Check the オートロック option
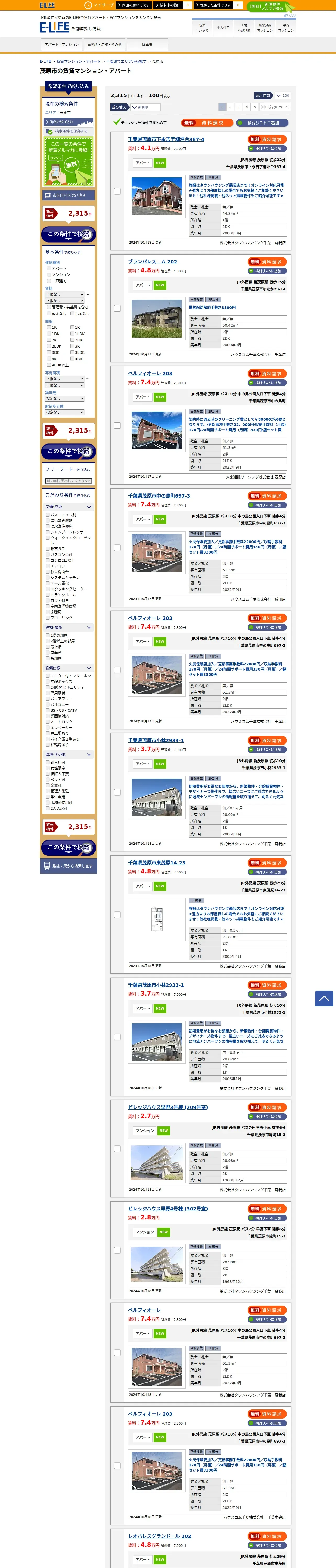The height and width of the screenshot is (1568, 336). pyautogui.click(x=48, y=722)
